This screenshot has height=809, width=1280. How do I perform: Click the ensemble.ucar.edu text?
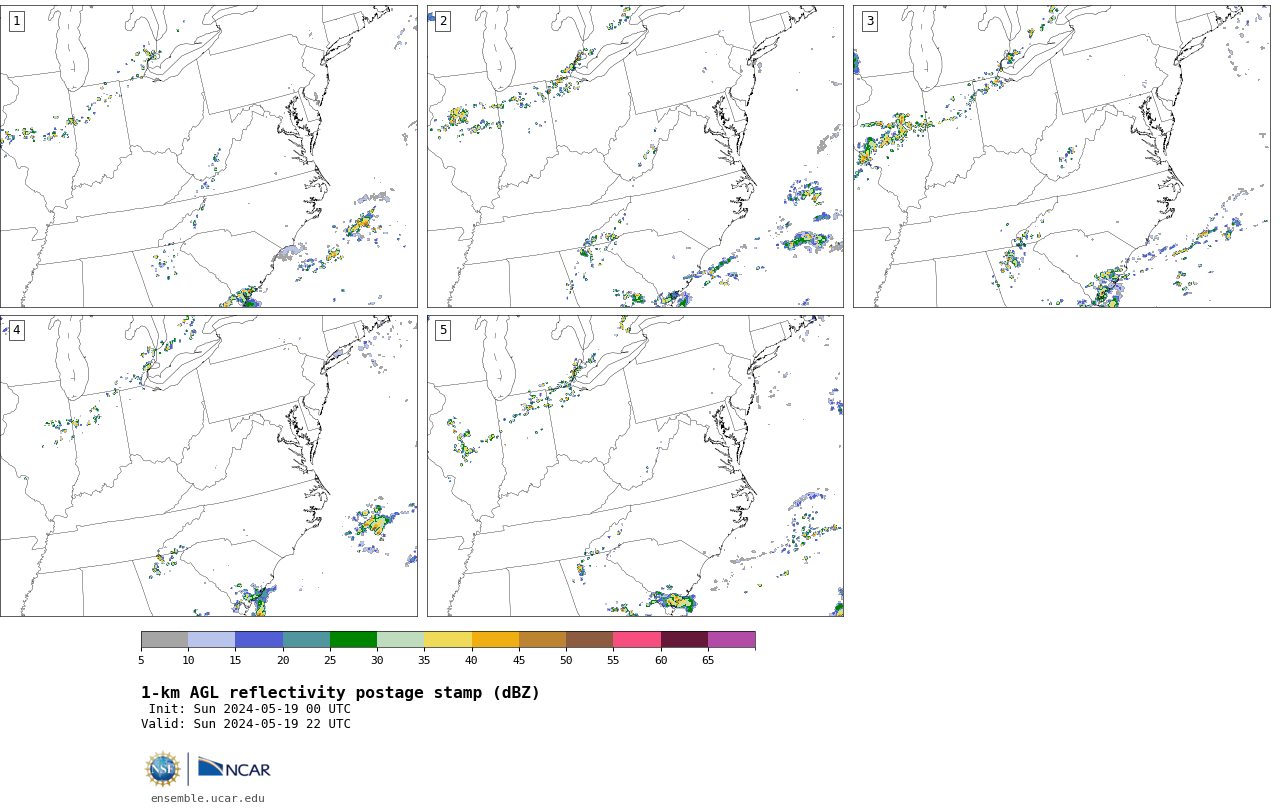(208, 798)
